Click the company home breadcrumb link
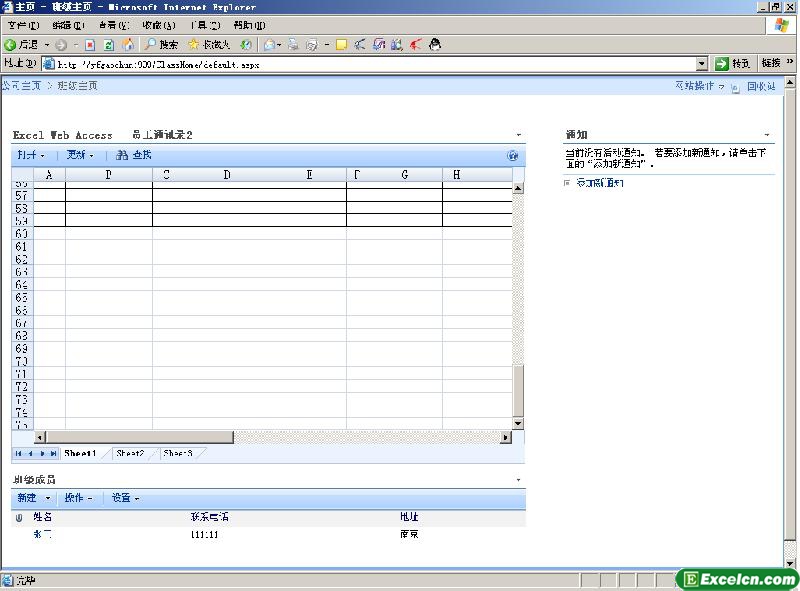 [21, 86]
